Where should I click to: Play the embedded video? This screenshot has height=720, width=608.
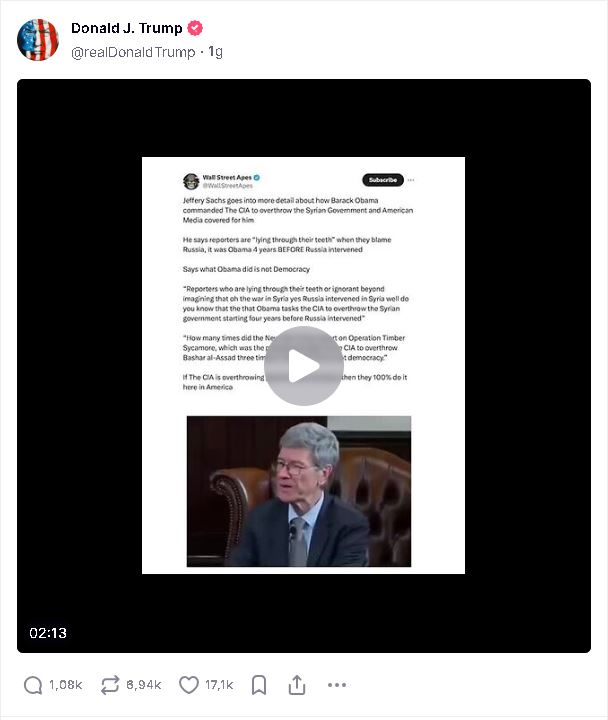click(x=304, y=366)
